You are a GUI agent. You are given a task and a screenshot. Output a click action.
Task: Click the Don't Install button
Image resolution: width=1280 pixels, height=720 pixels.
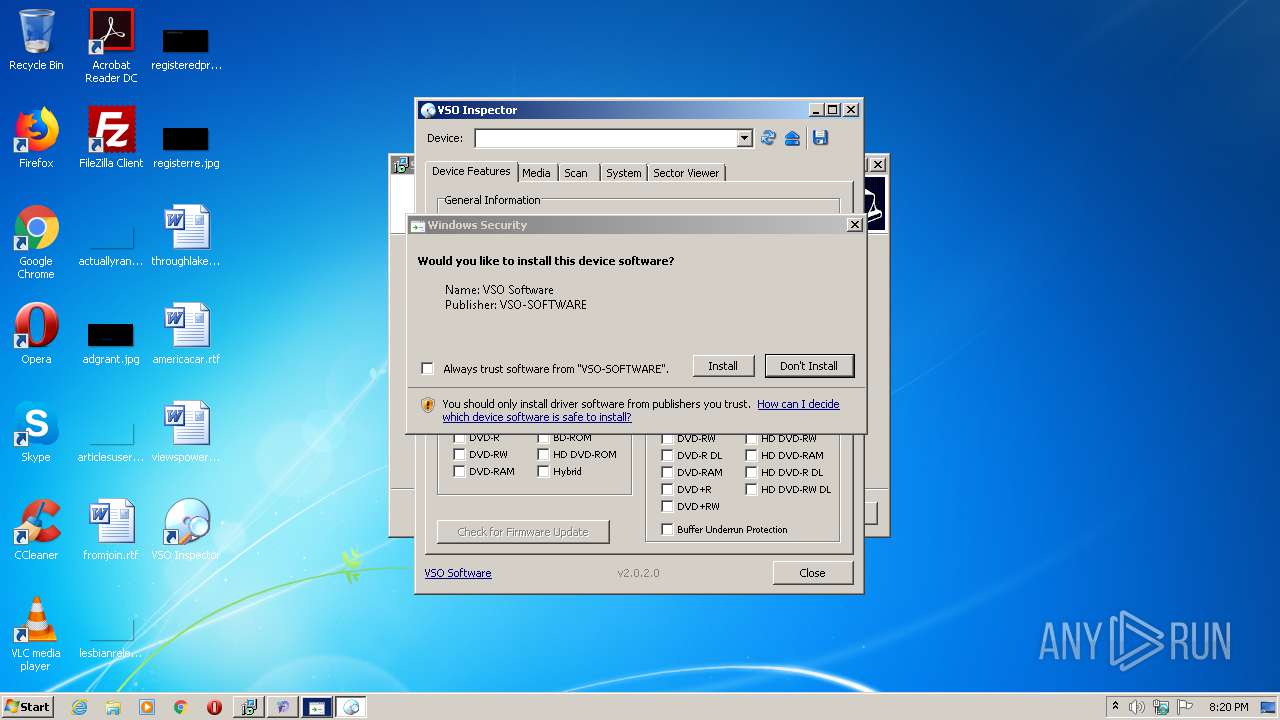coord(809,366)
